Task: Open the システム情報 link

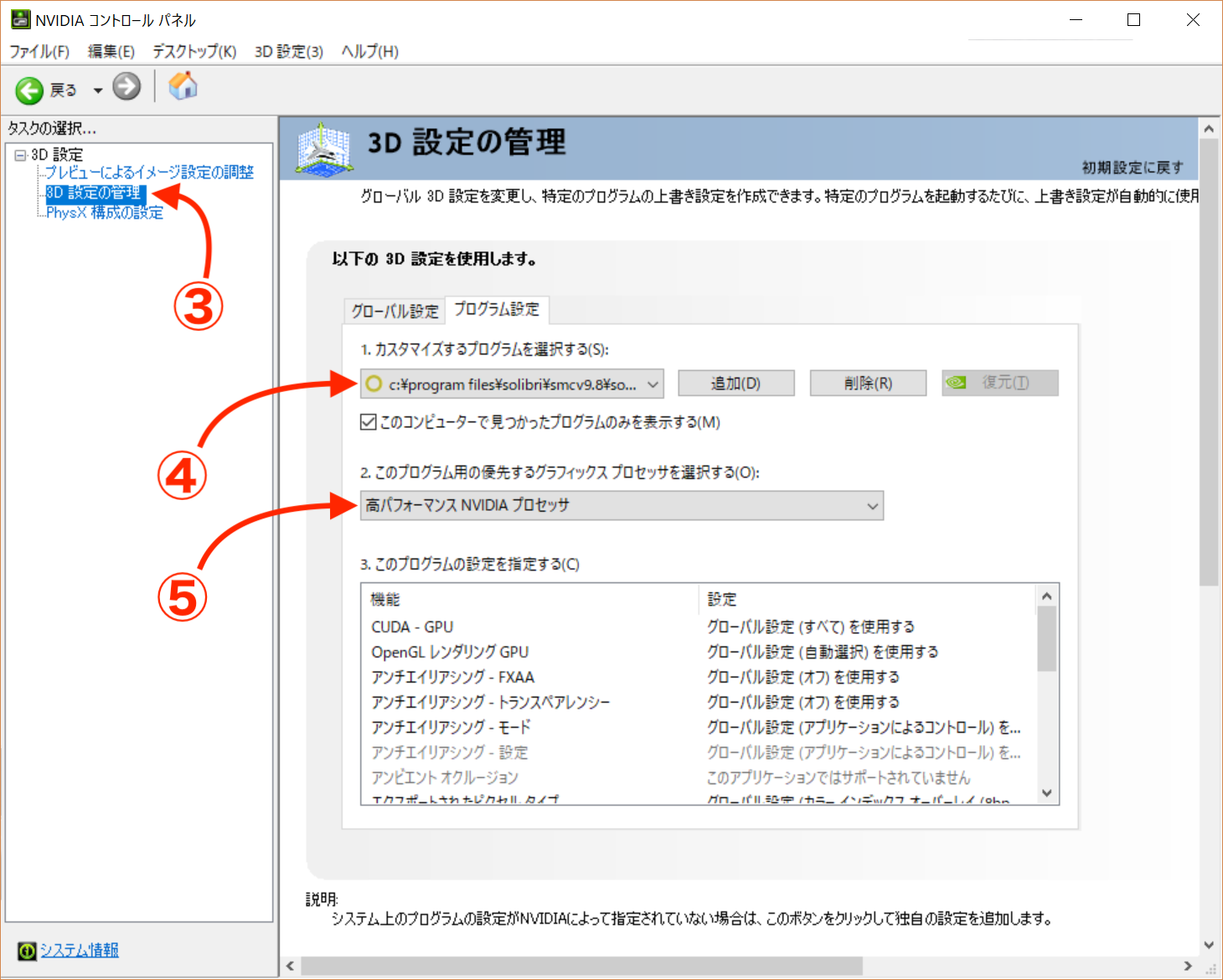Action: click(x=80, y=950)
